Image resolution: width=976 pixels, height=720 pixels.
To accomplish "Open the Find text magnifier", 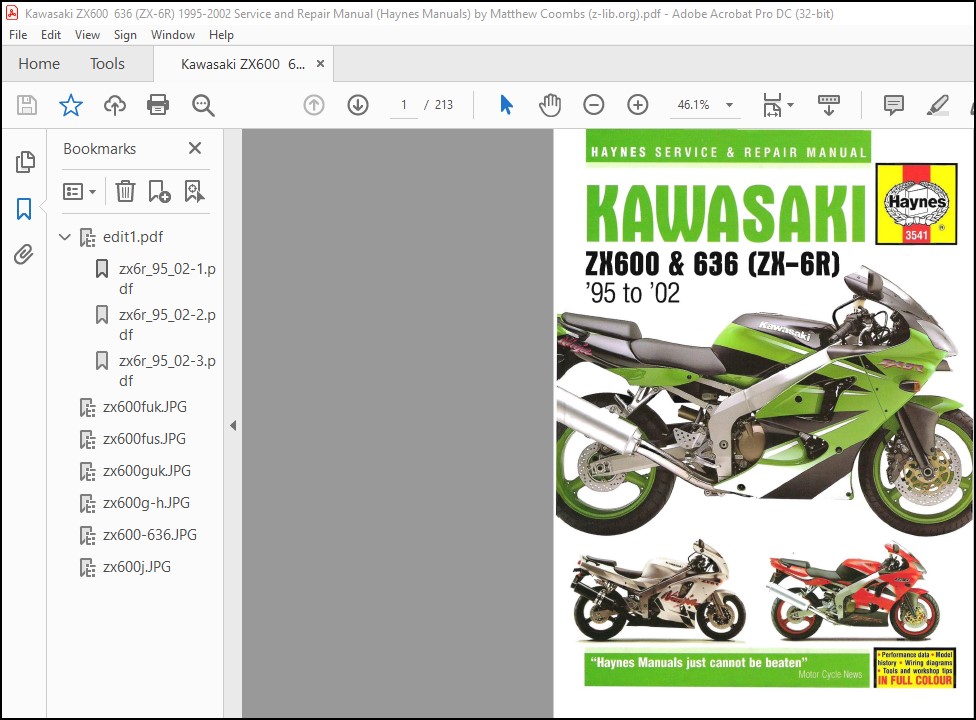I will tap(203, 105).
